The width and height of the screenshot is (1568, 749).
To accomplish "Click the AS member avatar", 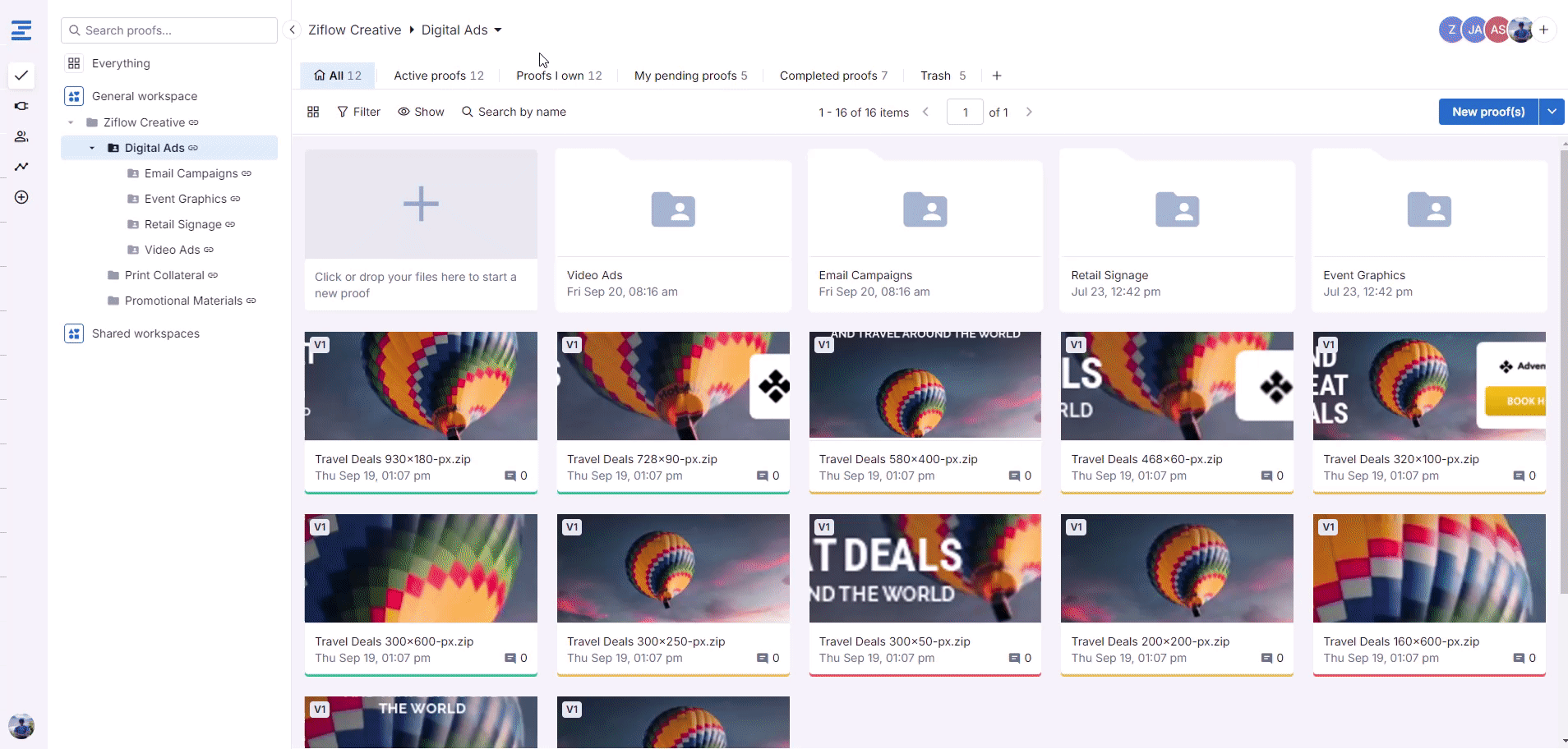I will [1497, 30].
